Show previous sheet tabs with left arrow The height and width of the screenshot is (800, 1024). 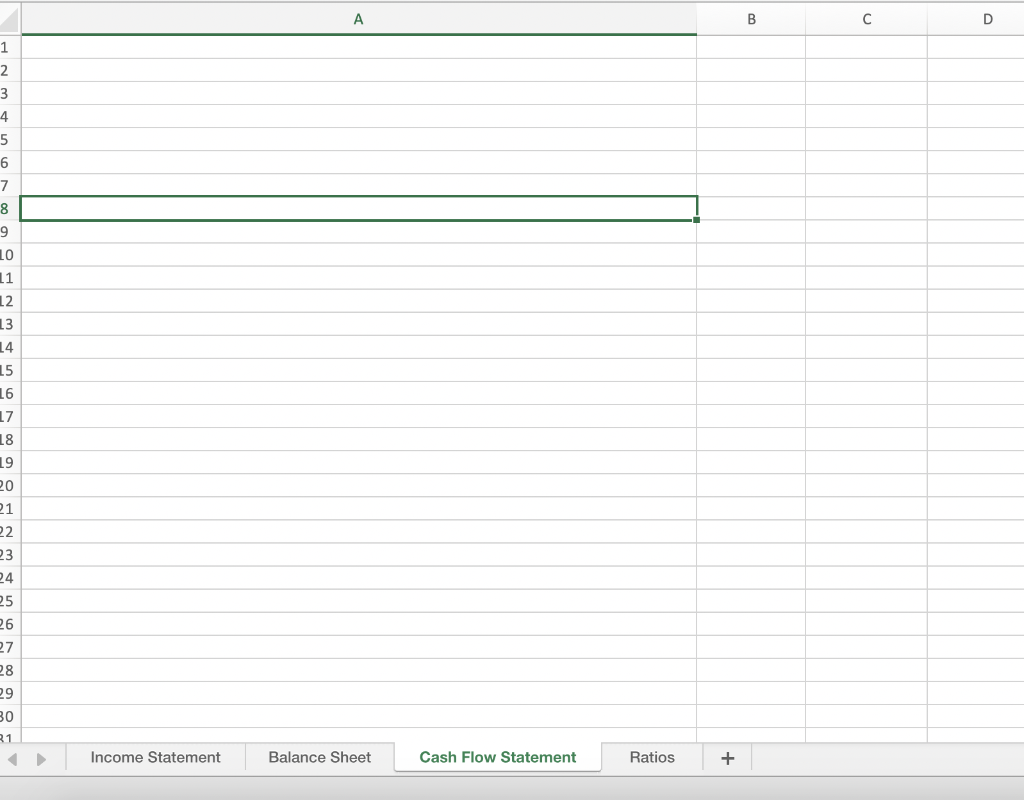[x=12, y=759]
